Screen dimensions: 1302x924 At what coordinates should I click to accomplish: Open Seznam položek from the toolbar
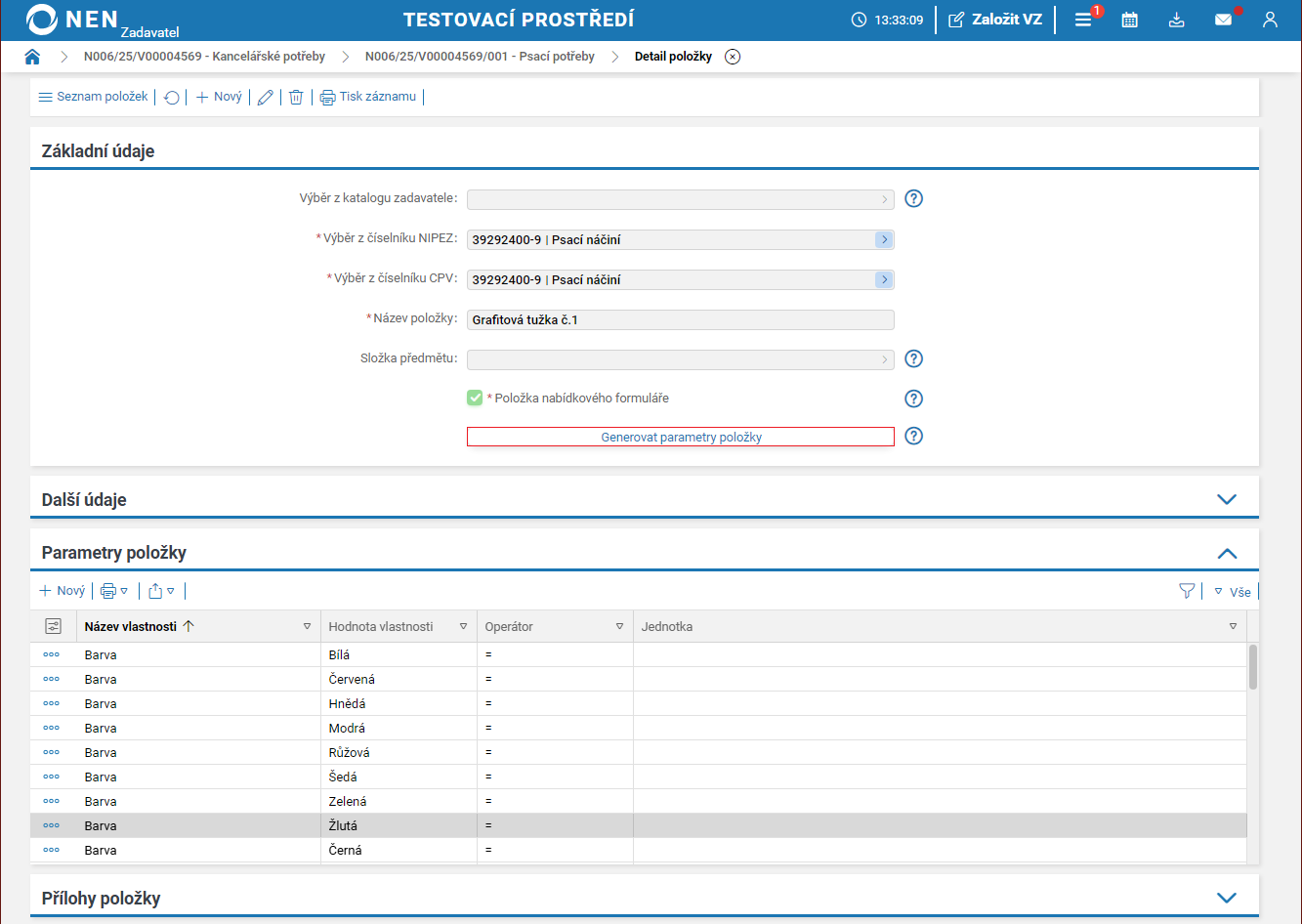coord(93,97)
